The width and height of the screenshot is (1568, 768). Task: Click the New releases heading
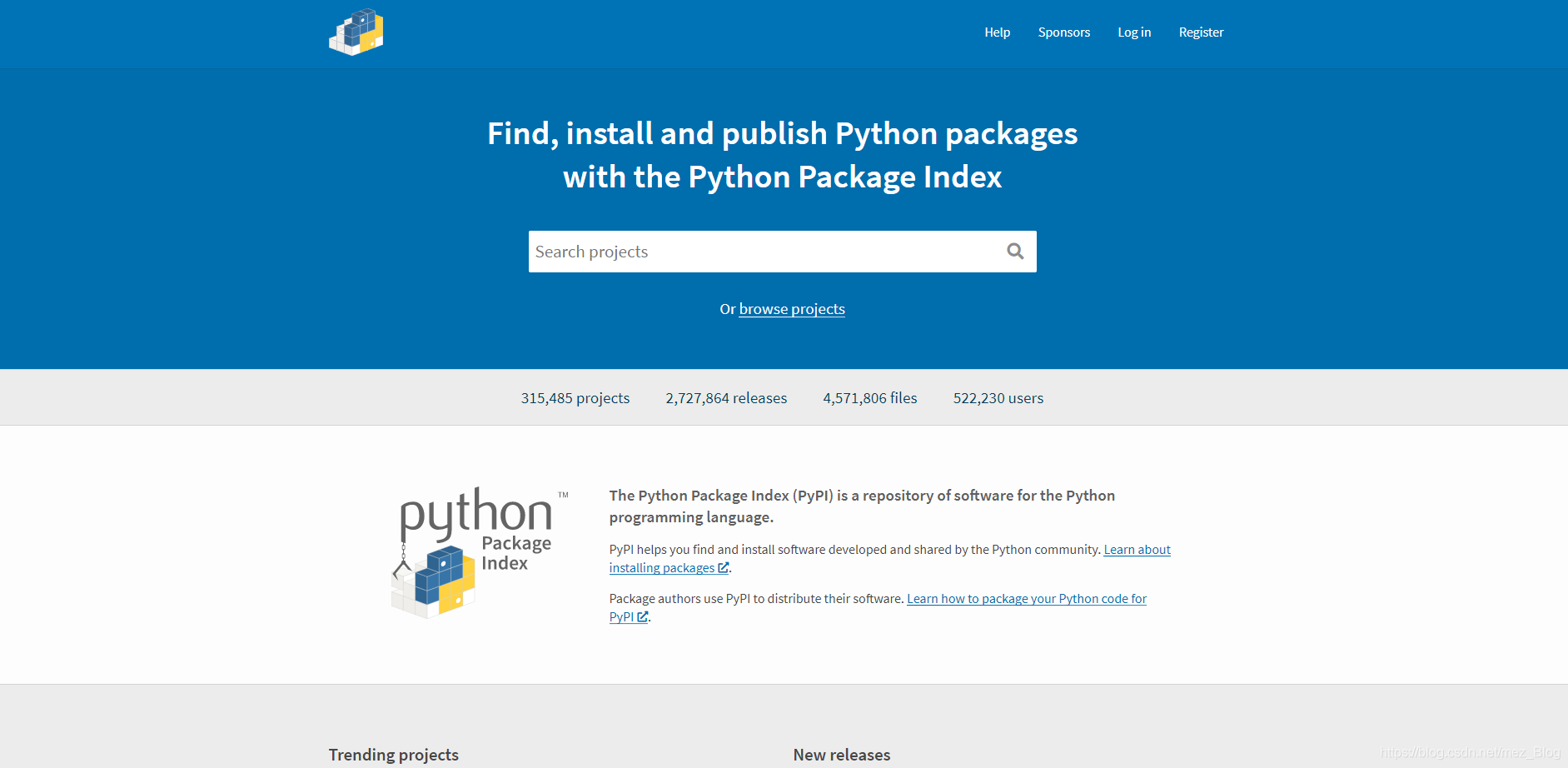point(842,755)
